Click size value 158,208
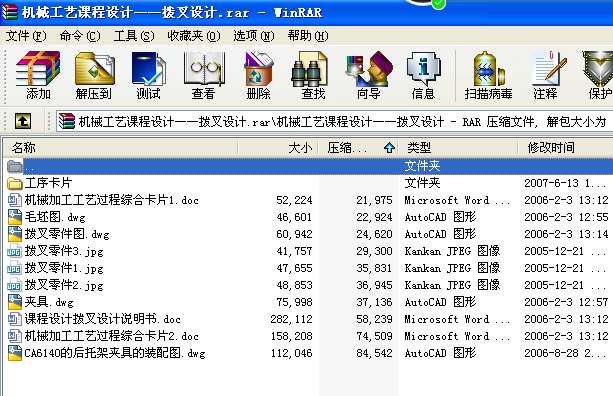 292,336
